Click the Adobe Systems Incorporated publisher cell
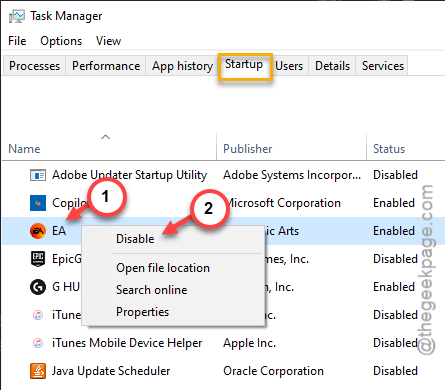This screenshot has width=445, height=390. click(292, 175)
